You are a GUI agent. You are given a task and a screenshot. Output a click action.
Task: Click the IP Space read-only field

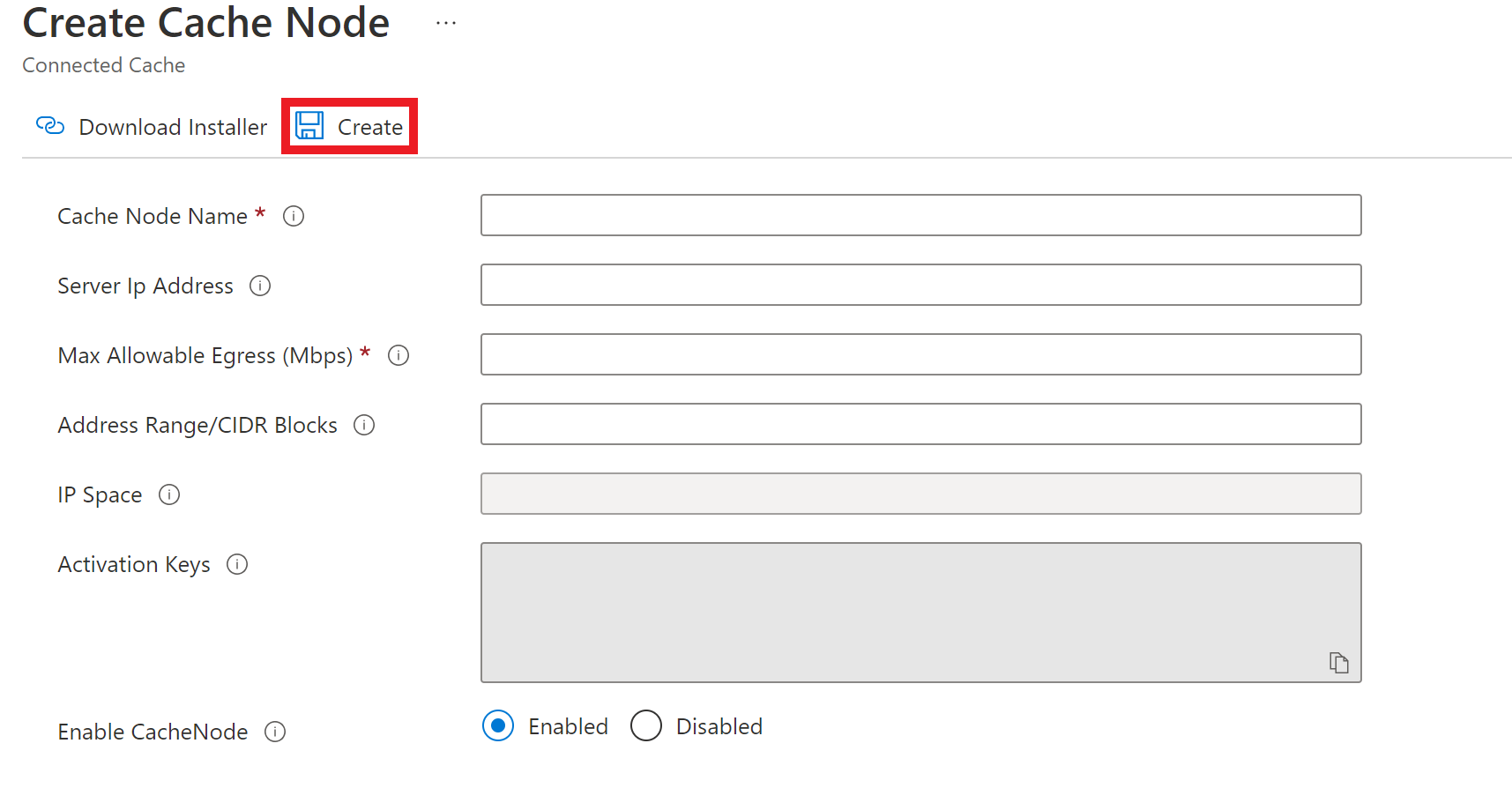[x=920, y=494]
